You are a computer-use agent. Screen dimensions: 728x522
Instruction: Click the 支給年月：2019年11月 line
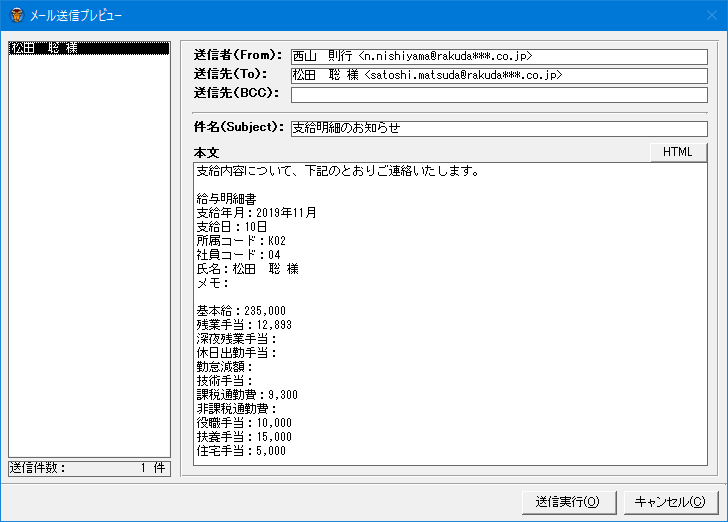[x=256, y=213]
